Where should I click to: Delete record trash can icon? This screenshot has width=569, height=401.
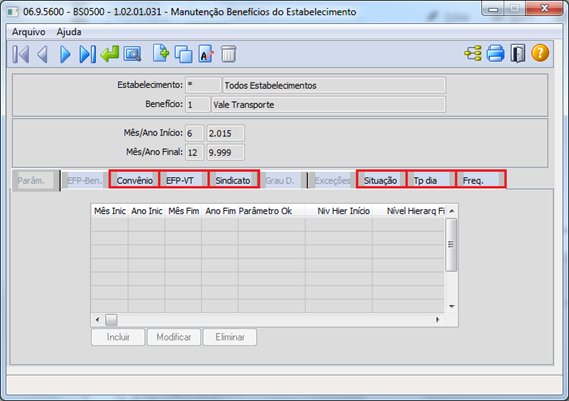point(229,54)
